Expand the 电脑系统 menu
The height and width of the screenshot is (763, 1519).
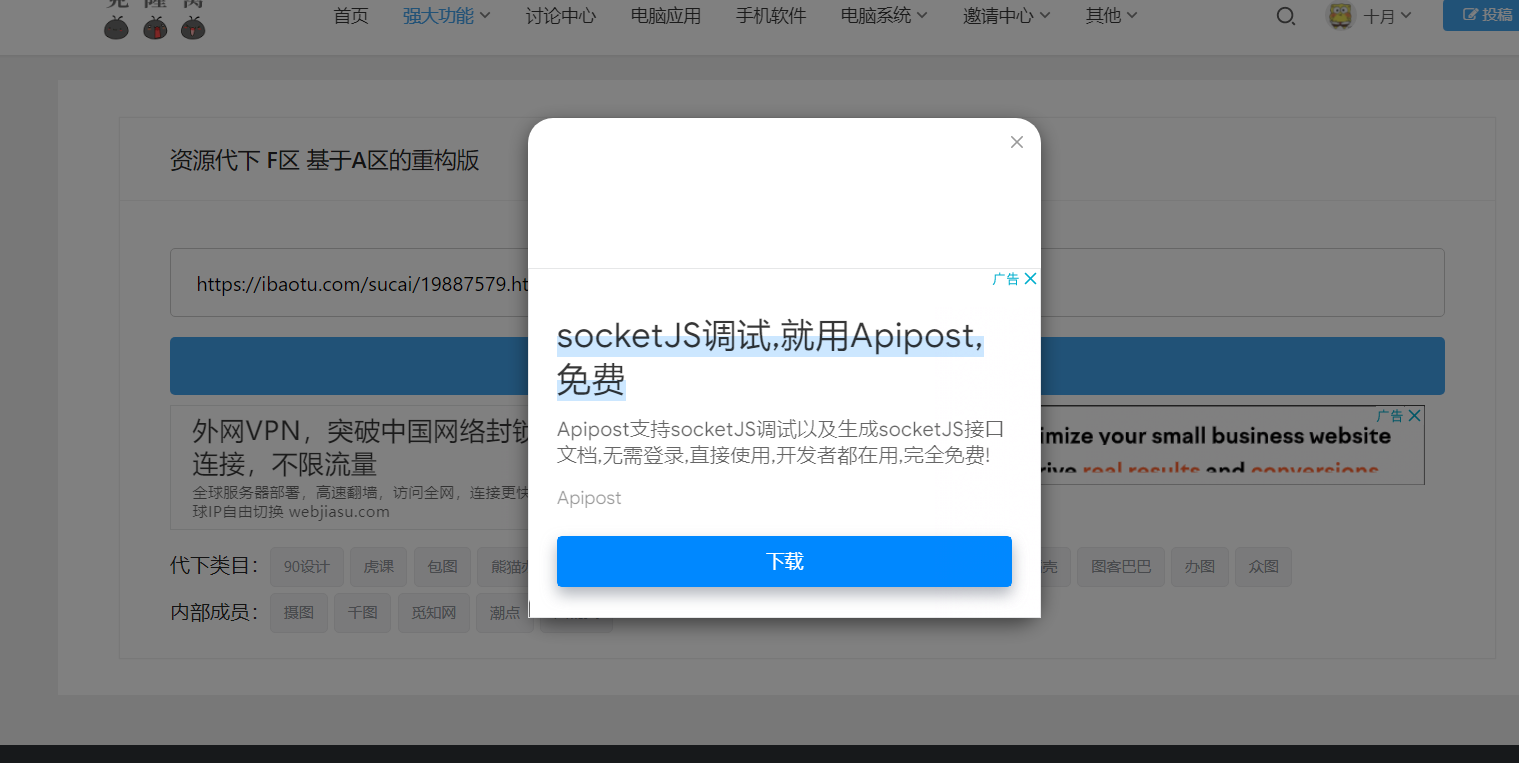click(884, 16)
